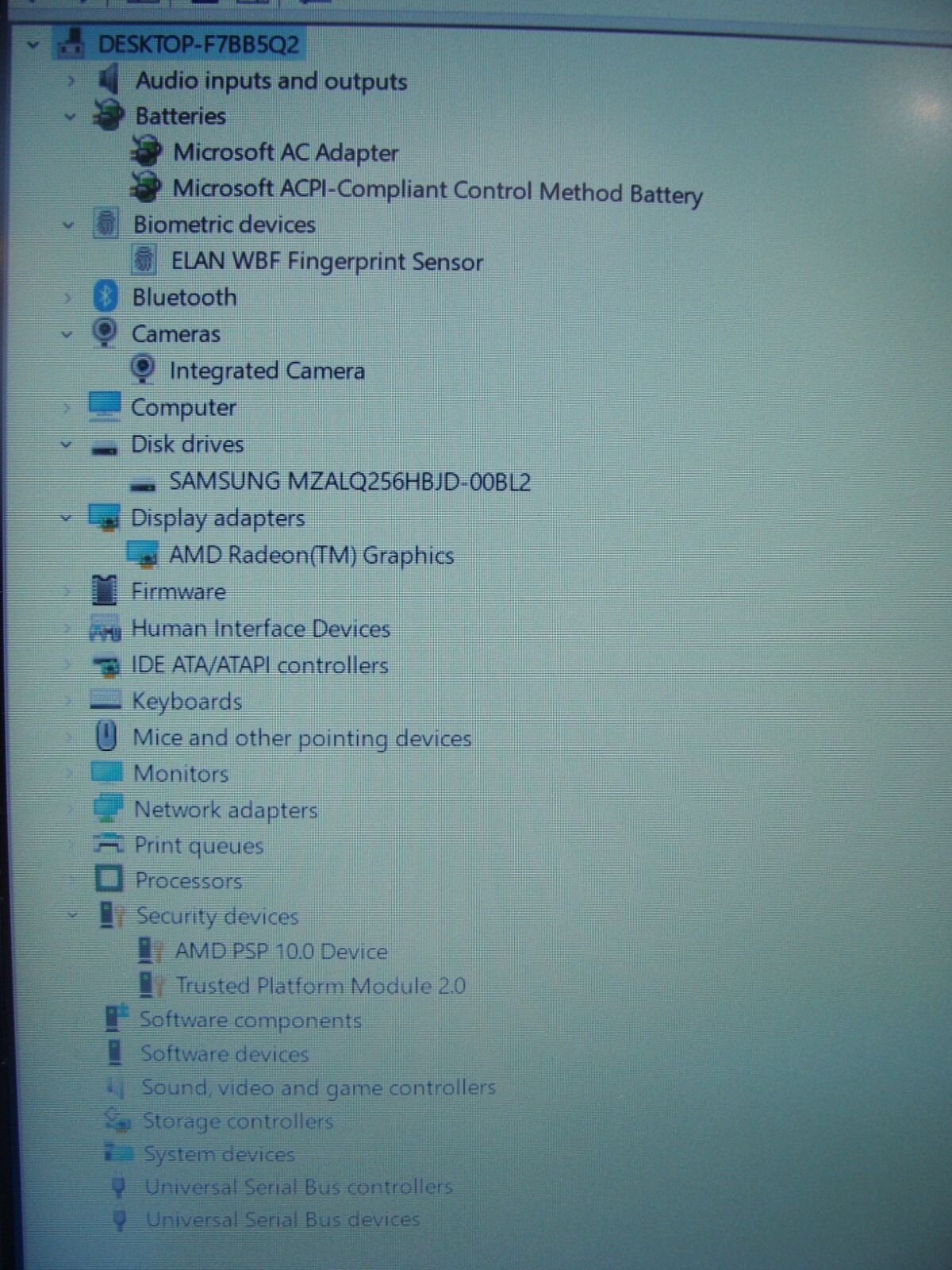Expand the Audio inputs and outputs category
Screen dimensions: 952x1270
(71, 80)
